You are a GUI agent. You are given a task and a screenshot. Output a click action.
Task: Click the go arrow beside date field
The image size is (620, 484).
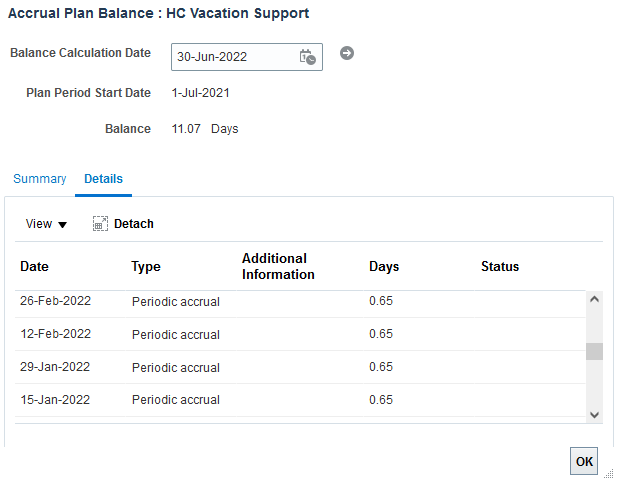coord(347,53)
